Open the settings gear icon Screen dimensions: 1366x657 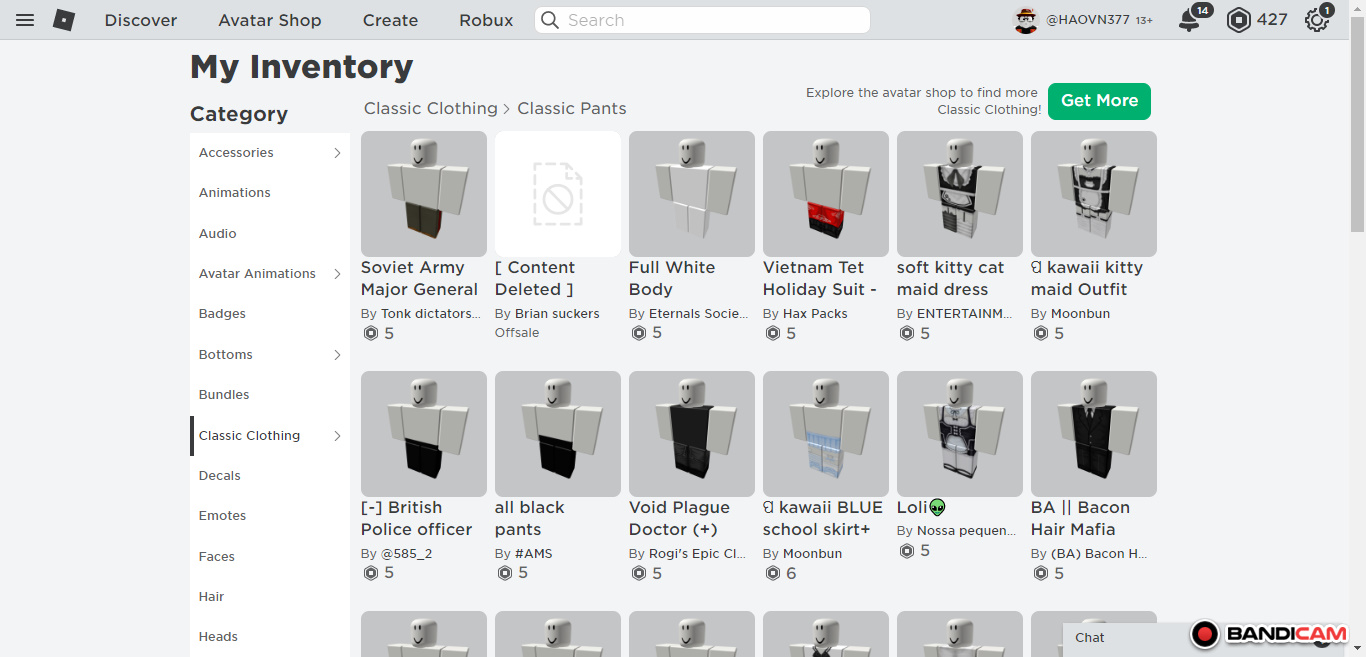1317,20
